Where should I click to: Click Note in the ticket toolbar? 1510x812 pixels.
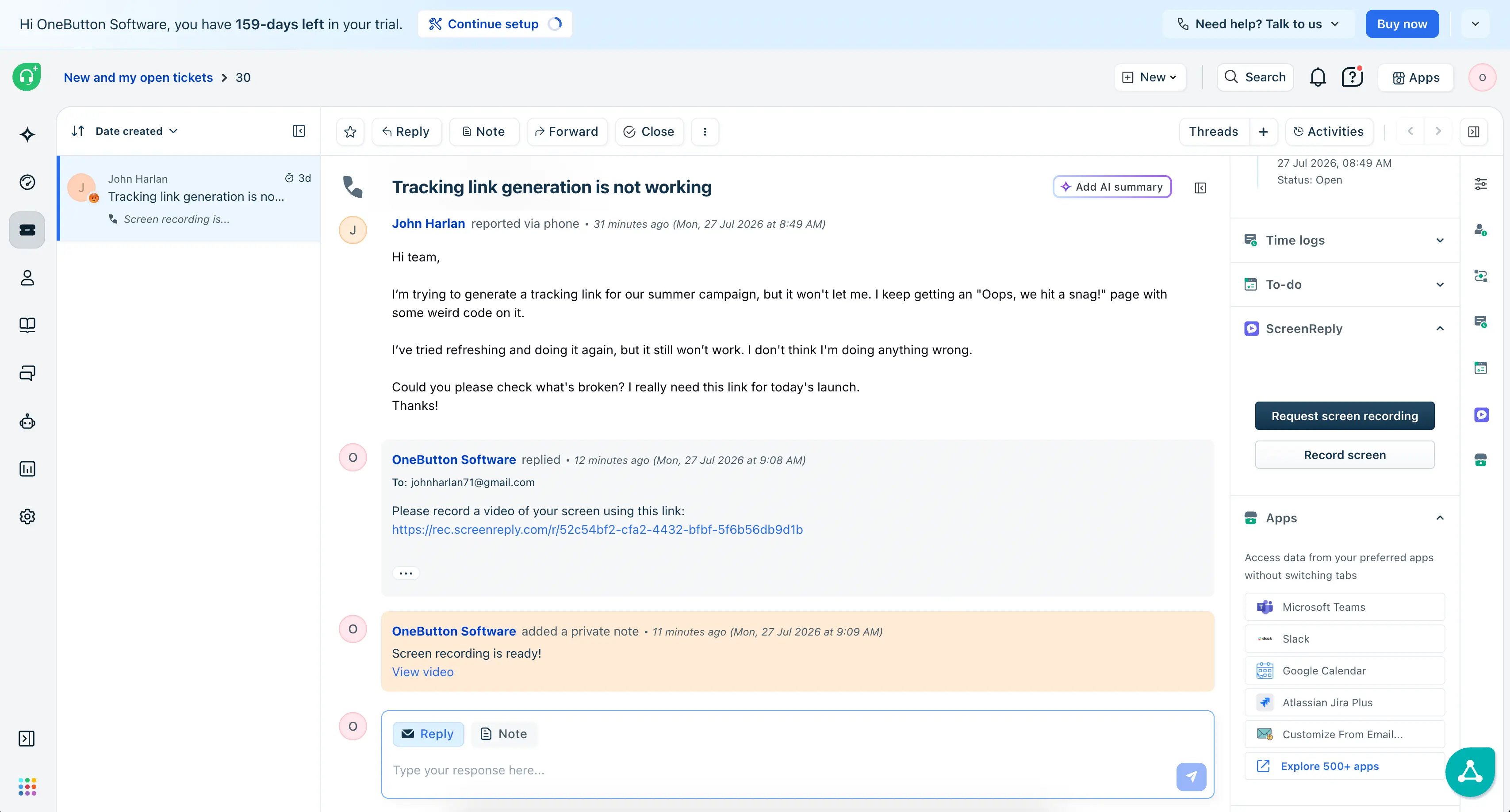(483, 131)
